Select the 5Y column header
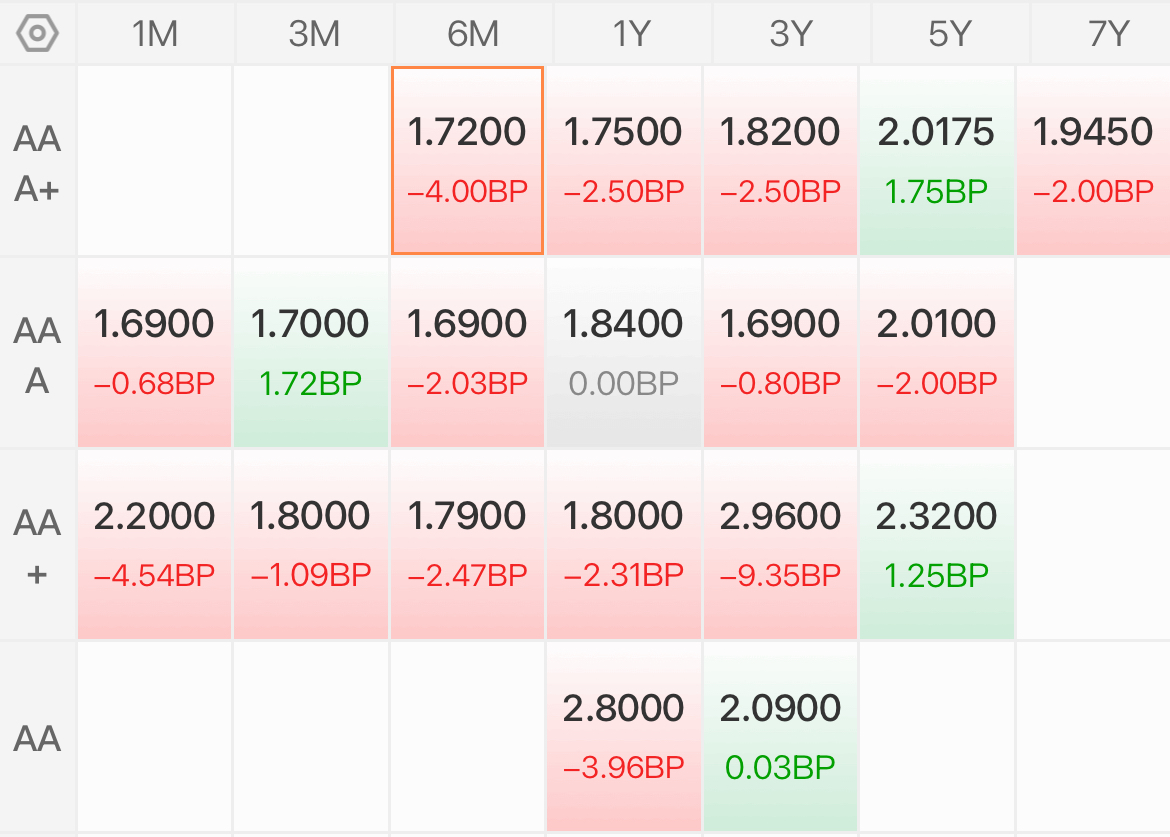1170x837 pixels. tap(950, 34)
